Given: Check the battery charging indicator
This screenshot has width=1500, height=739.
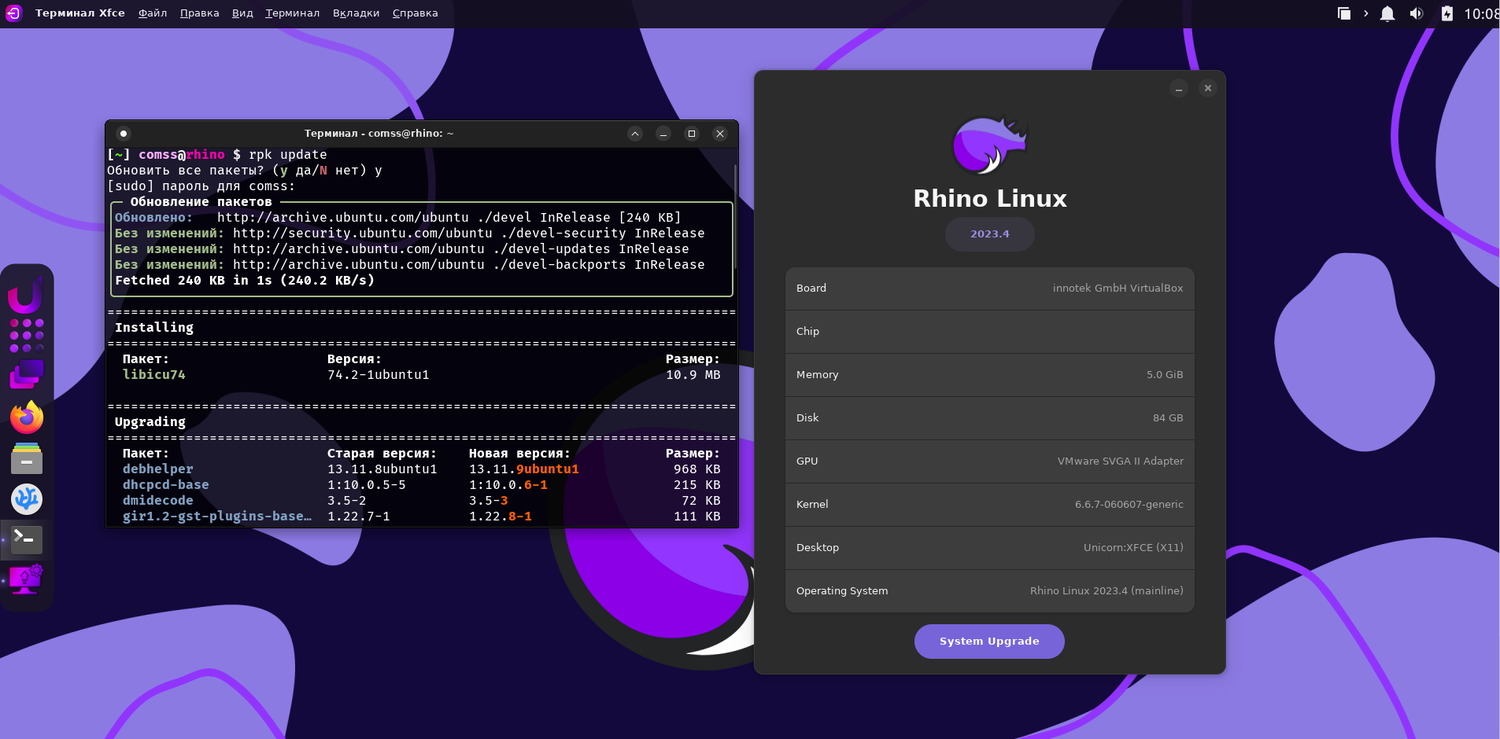Looking at the screenshot, I should 1446,13.
